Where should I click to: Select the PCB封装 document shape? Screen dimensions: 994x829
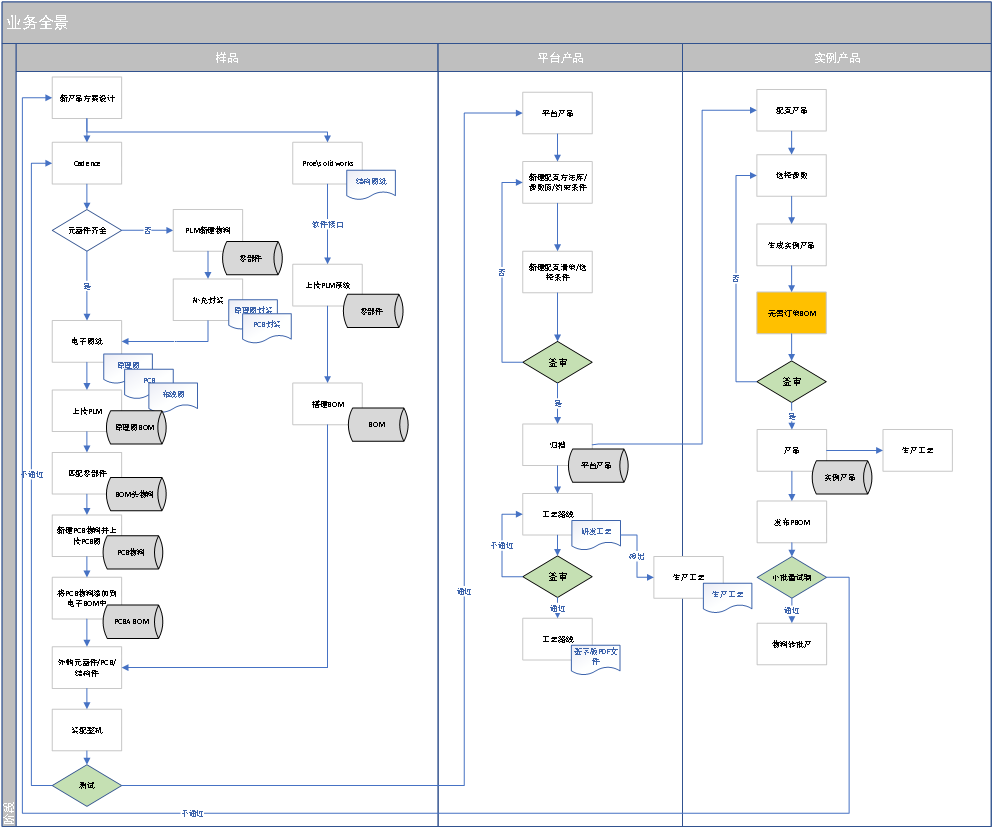pyautogui.click(x=267, y=327)
